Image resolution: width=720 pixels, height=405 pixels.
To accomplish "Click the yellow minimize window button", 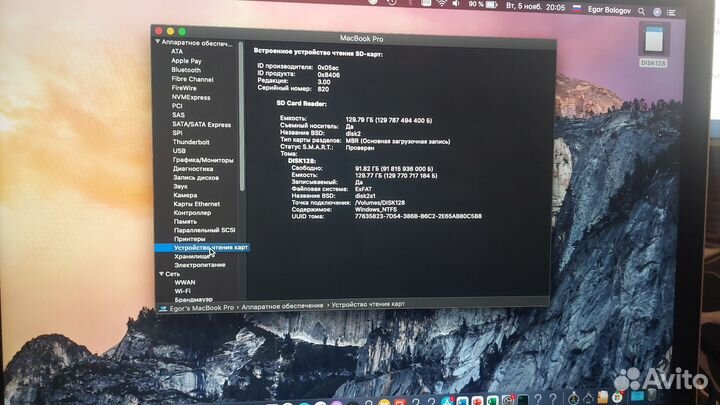I will coord(170,31).
